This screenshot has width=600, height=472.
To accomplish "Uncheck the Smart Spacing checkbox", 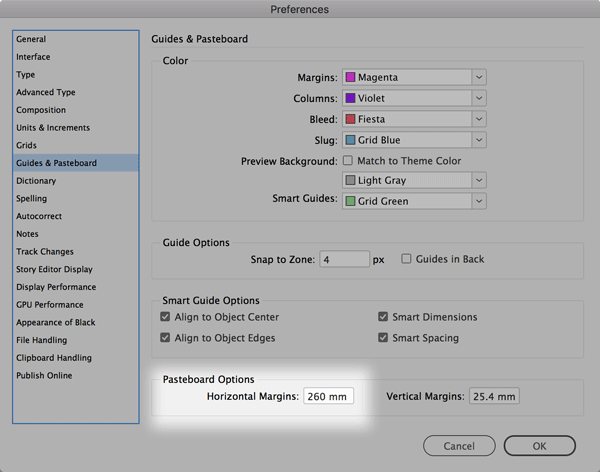I will click(x=383, y=338).
